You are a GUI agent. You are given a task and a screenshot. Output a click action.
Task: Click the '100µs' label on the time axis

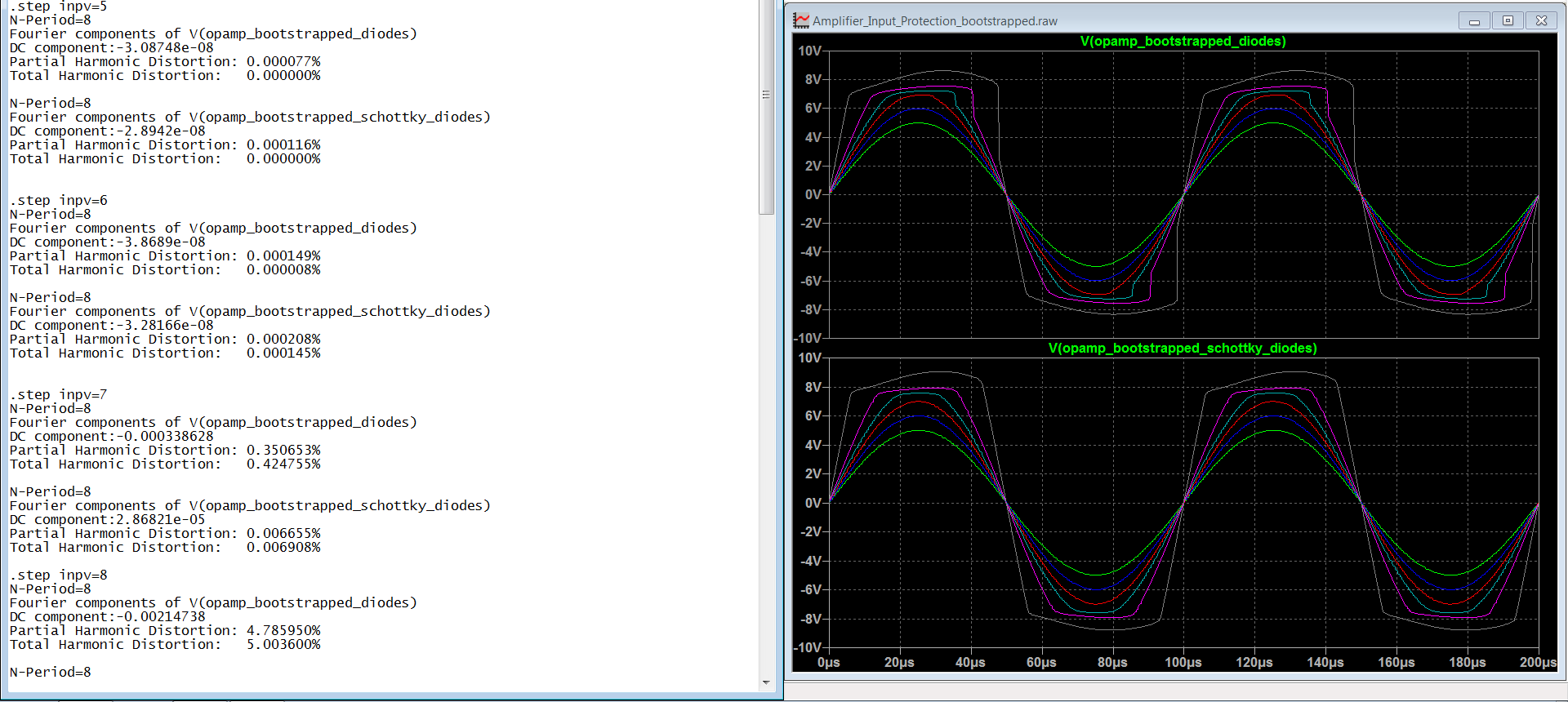(1183, 662)
